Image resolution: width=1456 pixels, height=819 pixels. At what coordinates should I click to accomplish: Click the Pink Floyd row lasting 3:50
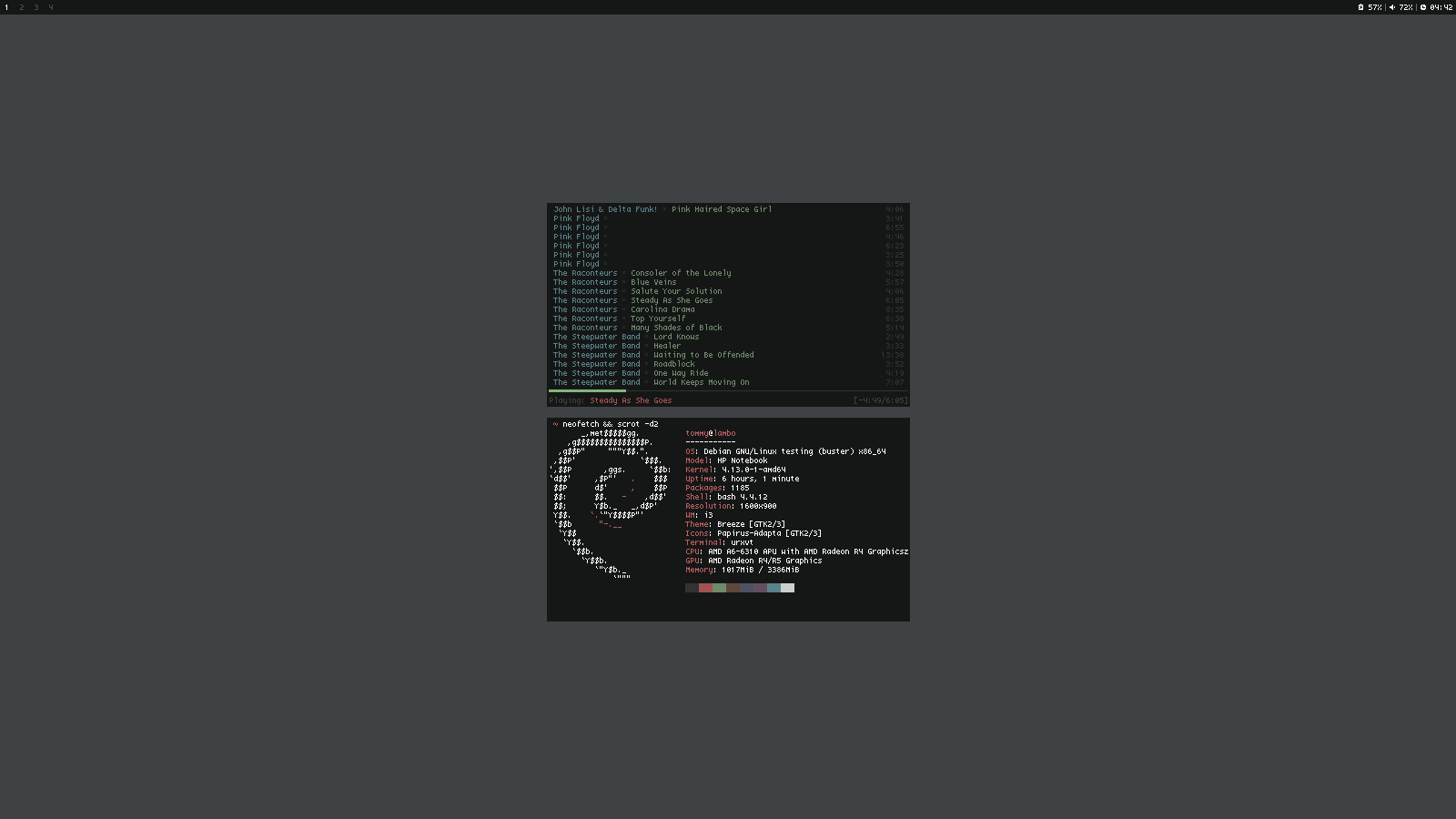(728, 264)
